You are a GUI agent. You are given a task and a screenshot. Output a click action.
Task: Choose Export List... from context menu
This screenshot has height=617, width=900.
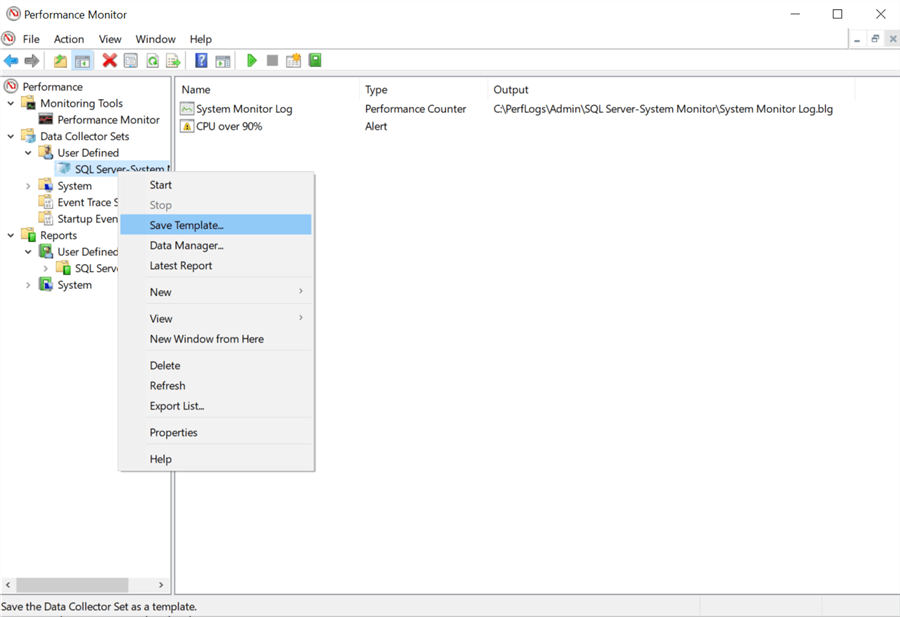point(216,406)
